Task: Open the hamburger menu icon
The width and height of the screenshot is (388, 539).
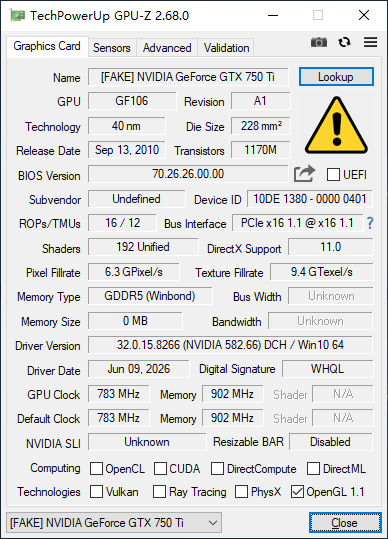Action: pos(370,42)
